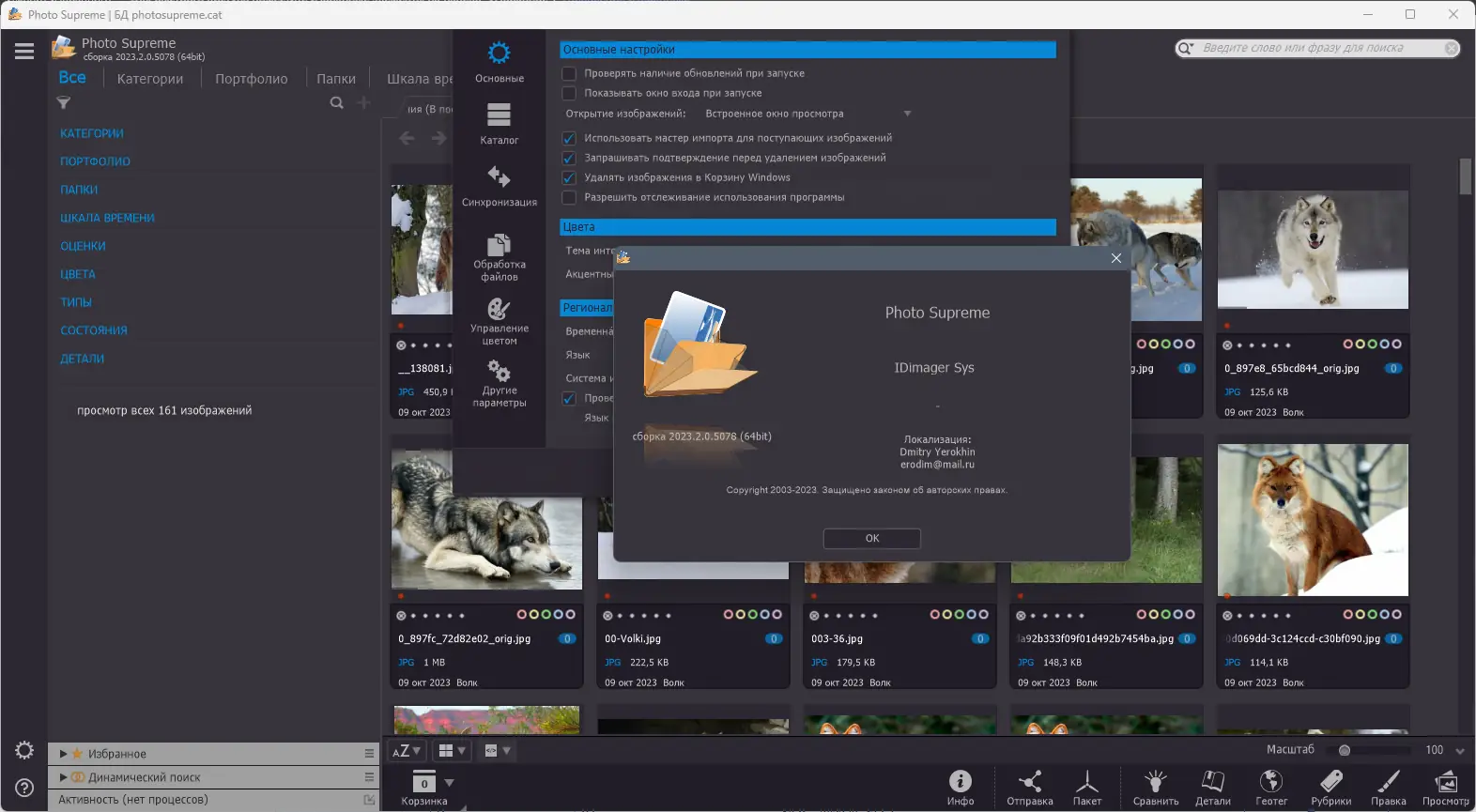Open Управление цветом settings section

click(500, 322)
